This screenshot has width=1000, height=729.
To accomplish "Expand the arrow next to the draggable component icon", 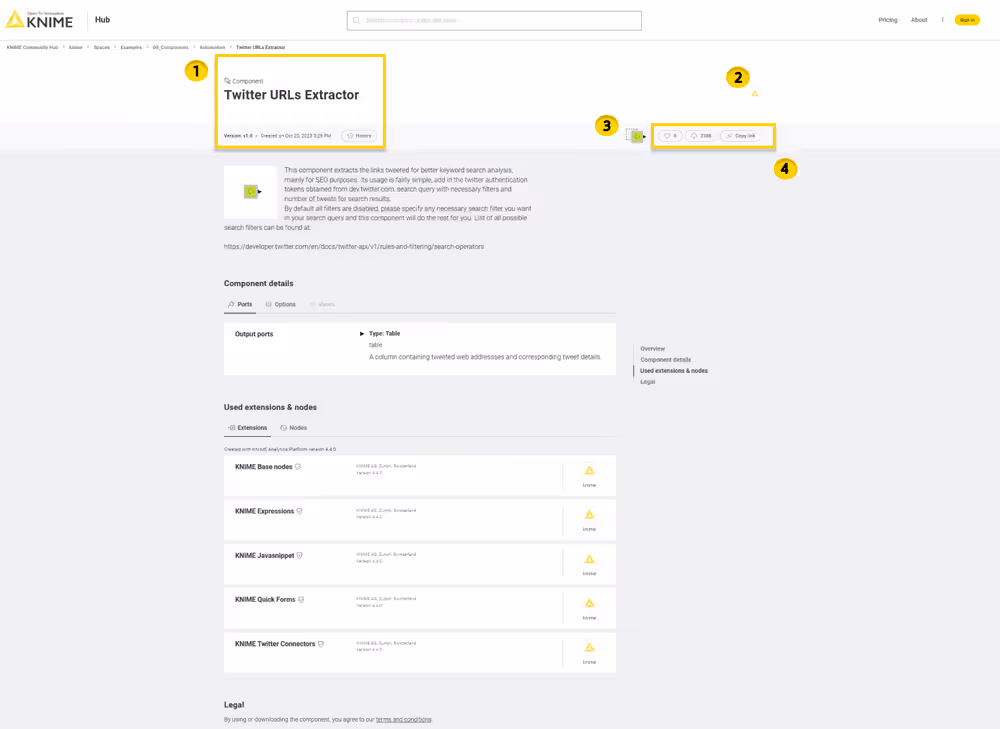I will click(x=645, y=135).
